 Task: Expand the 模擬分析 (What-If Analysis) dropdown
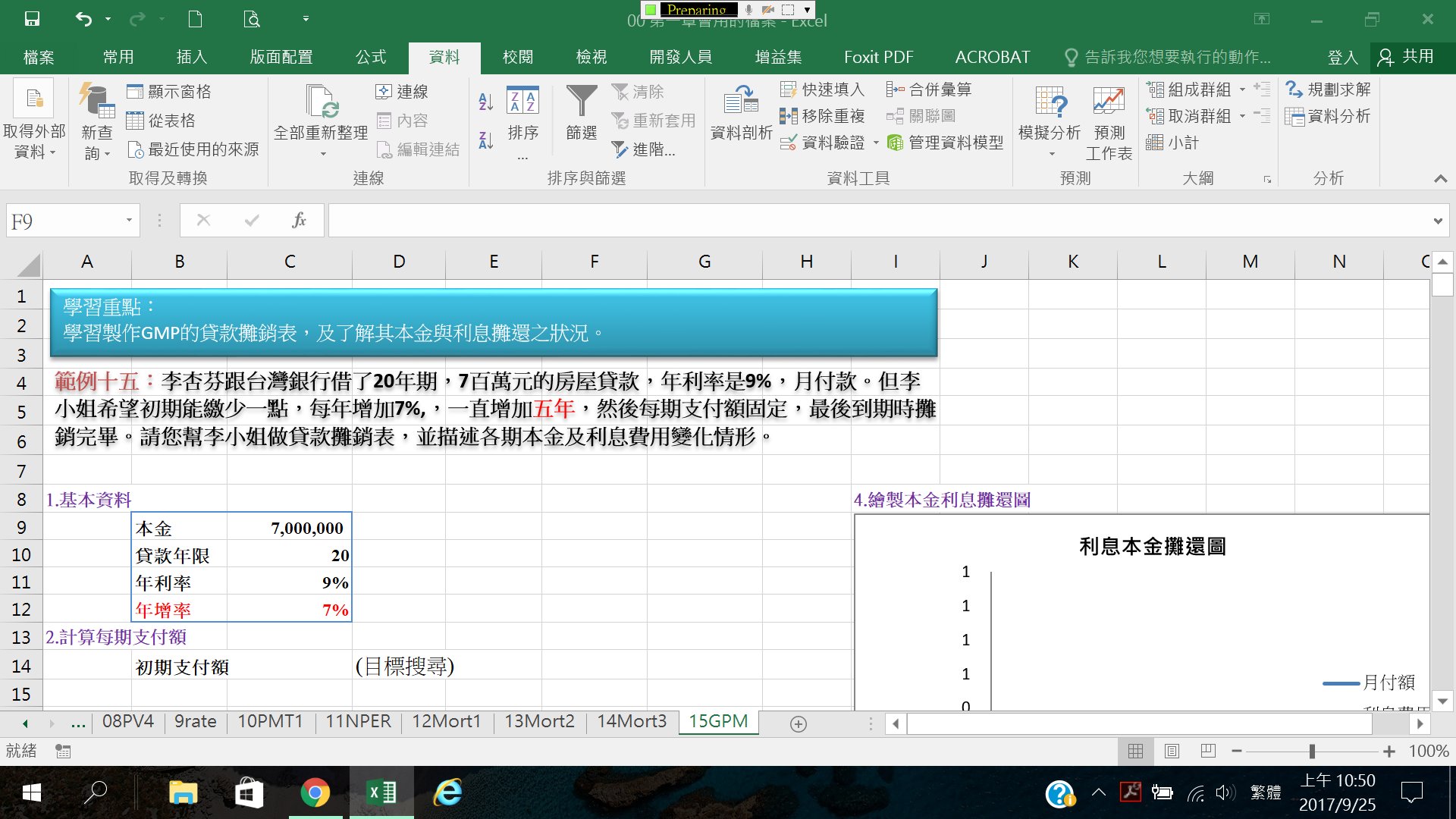pyautogui.click(x=1051, y=155)
